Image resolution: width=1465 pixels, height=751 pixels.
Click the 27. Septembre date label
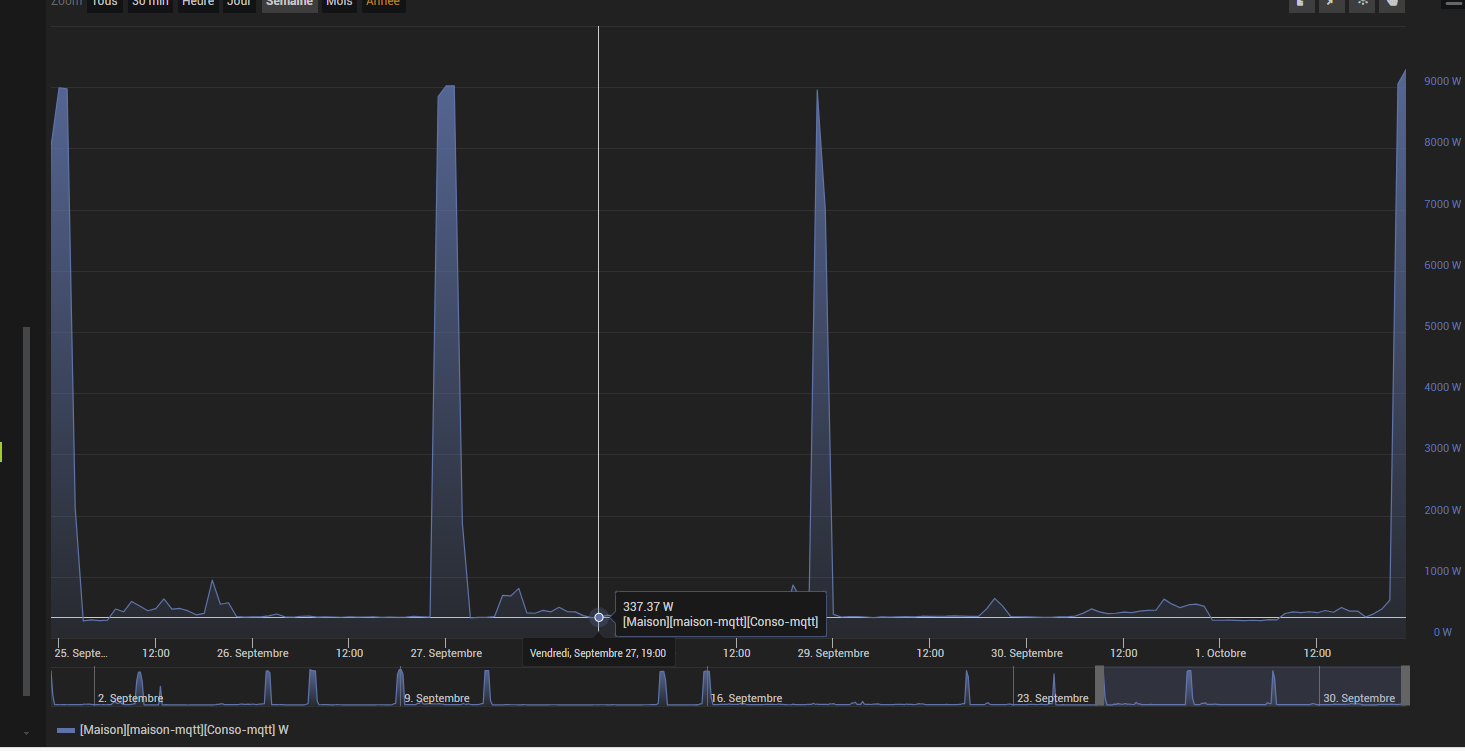pos(446,653)
